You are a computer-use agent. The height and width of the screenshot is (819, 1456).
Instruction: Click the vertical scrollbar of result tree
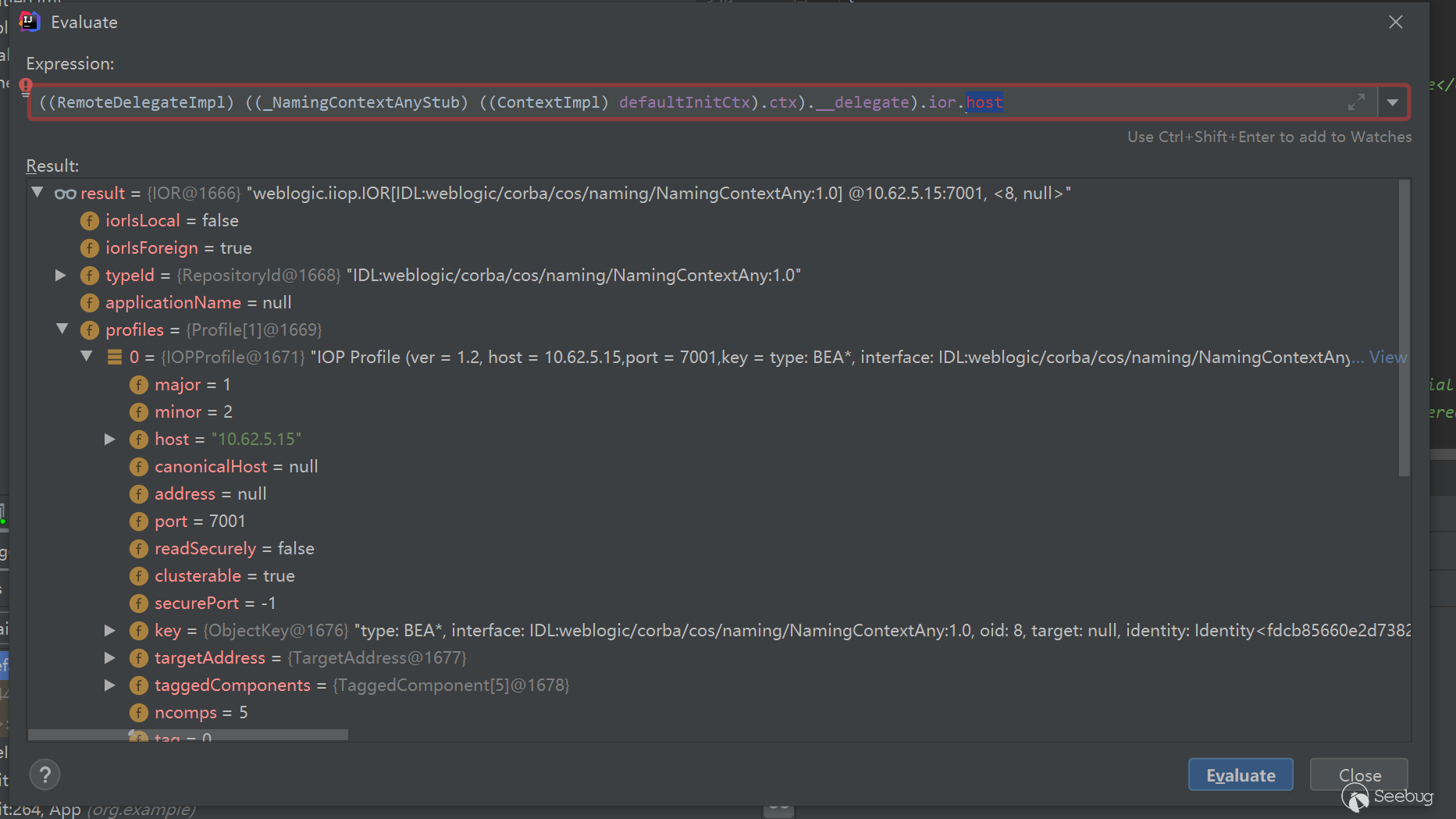coord(1404,328)
